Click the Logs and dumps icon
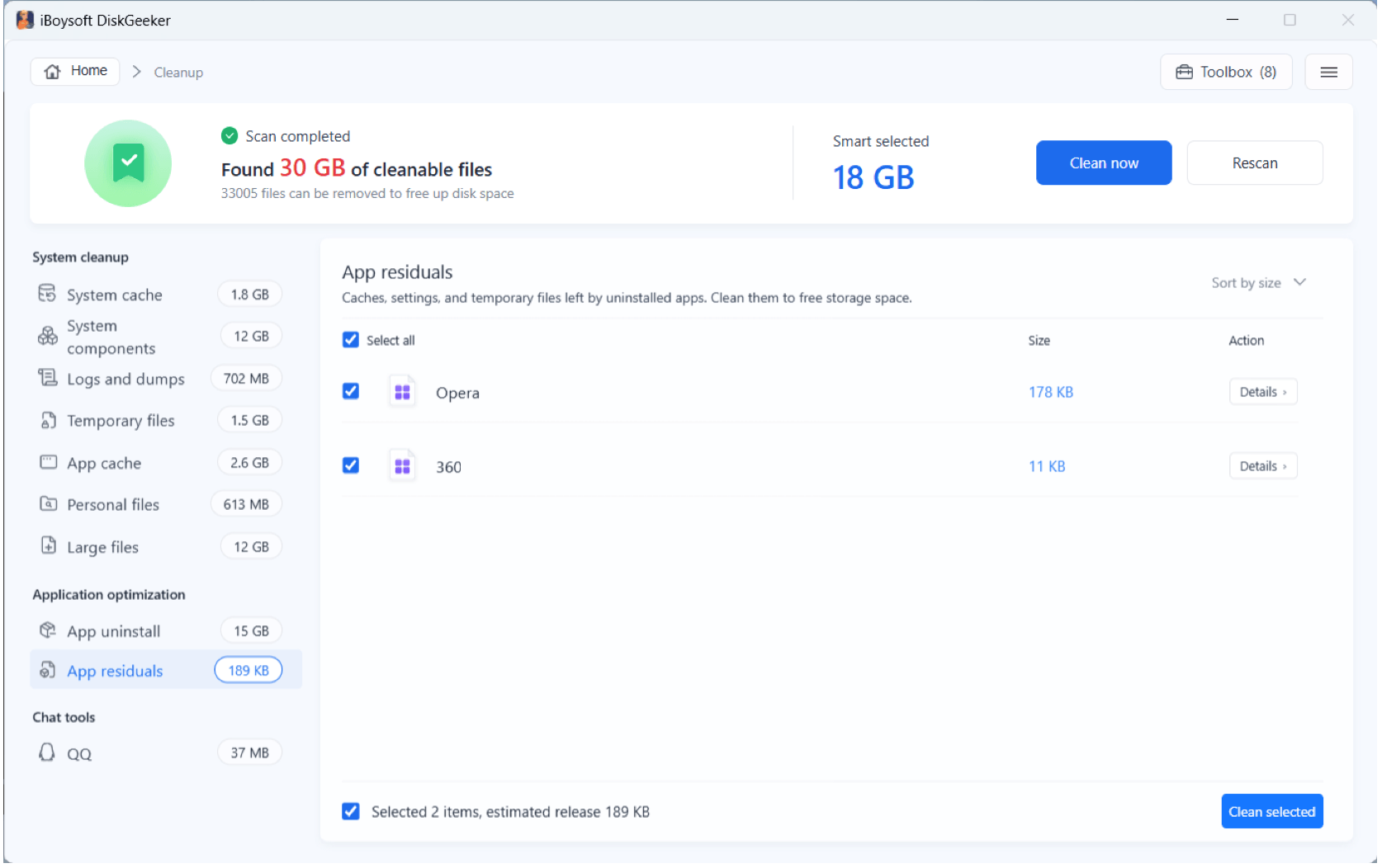This screenshot has height=868, width=1382. (x=48, y=378)
